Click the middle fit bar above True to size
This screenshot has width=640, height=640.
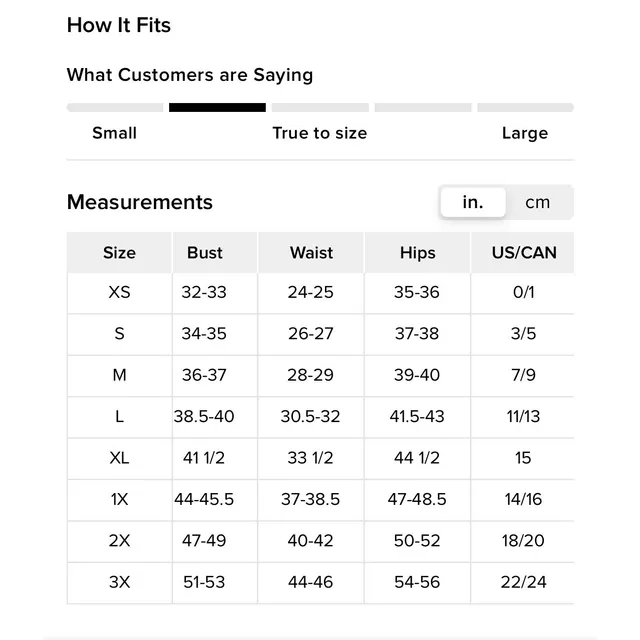320,107
